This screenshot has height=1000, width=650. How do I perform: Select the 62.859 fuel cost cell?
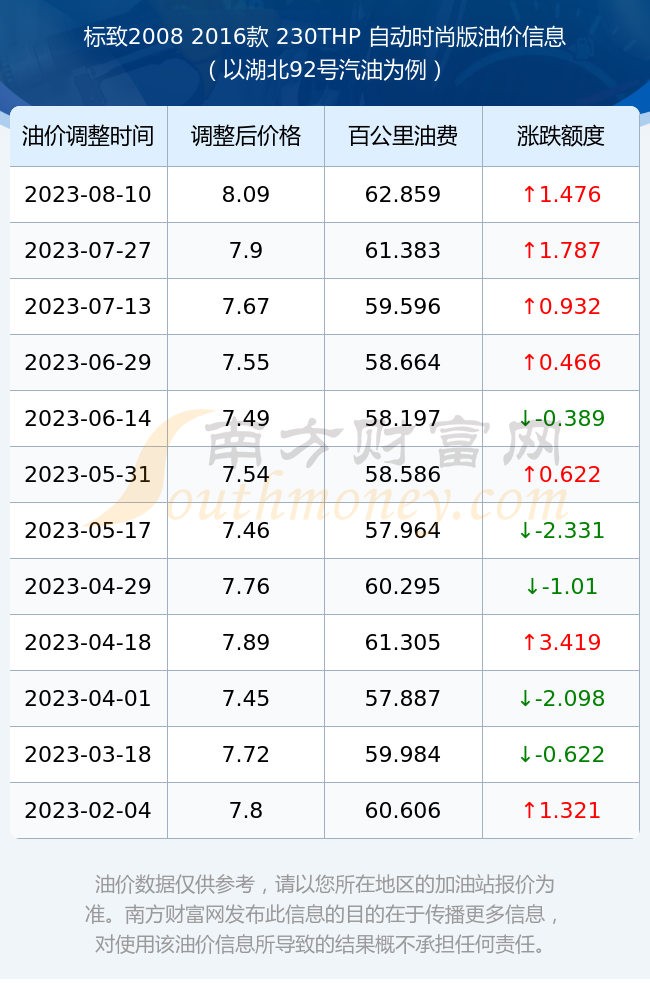pyautogui.click(x=403, y=195)
